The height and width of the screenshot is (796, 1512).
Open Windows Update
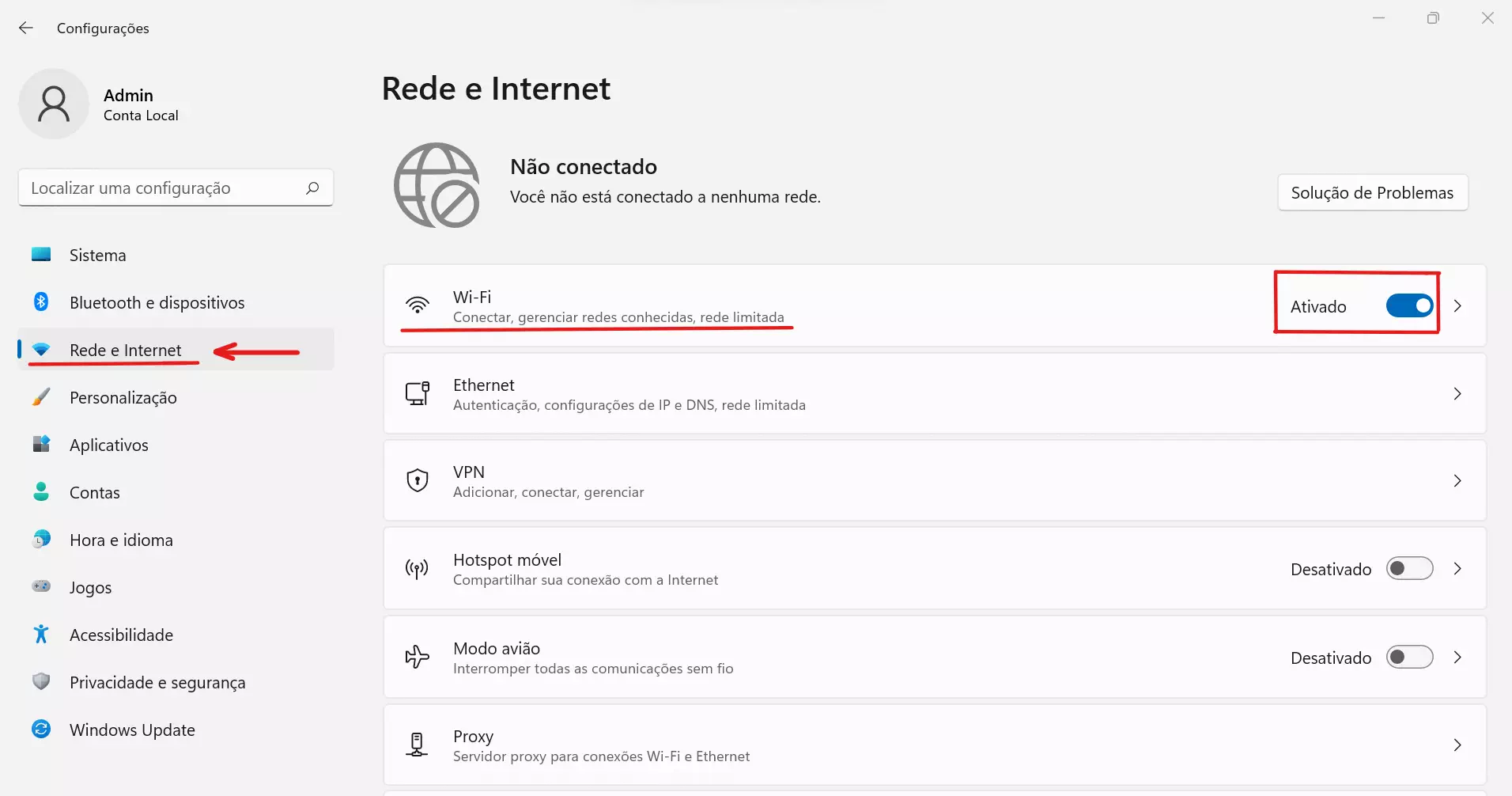tap(131, 730)
